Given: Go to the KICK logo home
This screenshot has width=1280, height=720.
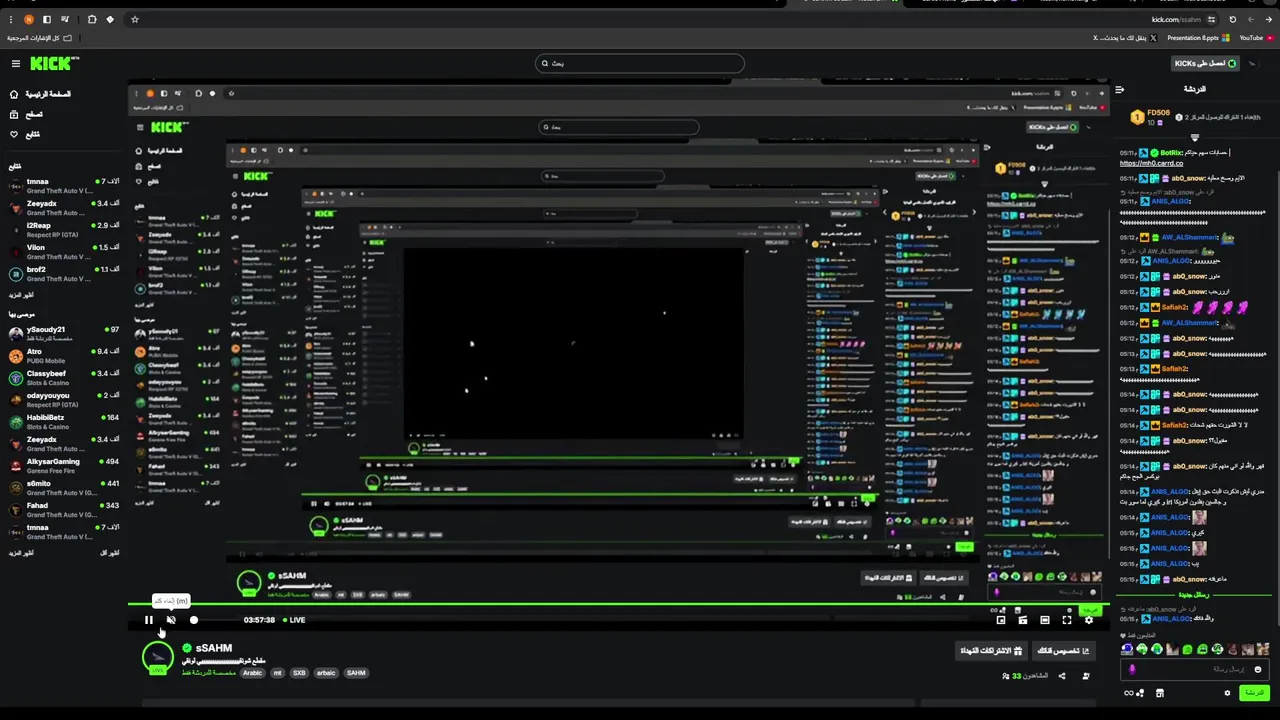Looking at the screenshot, I should (x=54, y=64).
